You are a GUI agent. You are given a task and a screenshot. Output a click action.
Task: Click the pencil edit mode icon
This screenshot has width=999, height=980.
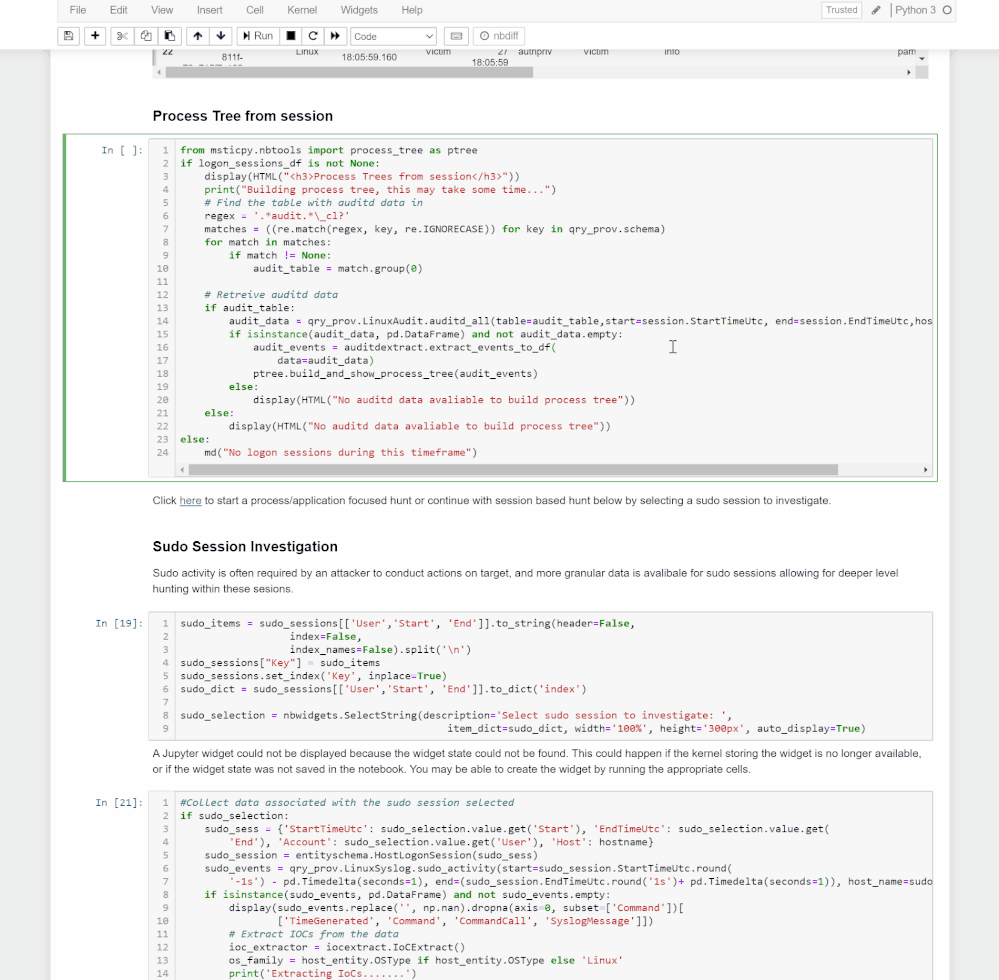click(877, 10)
